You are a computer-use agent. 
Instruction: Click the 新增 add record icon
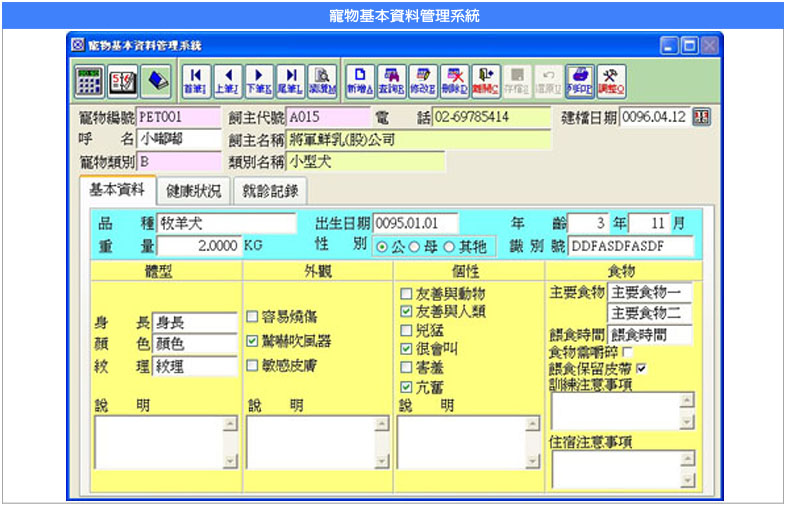pos(359,79)
